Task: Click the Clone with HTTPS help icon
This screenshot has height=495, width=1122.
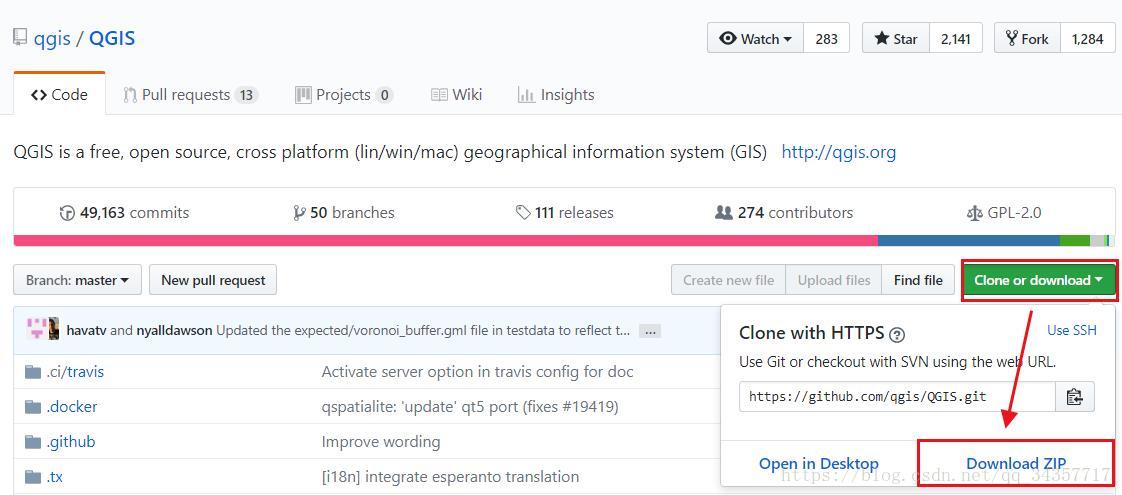Action: tap(897, 334)
